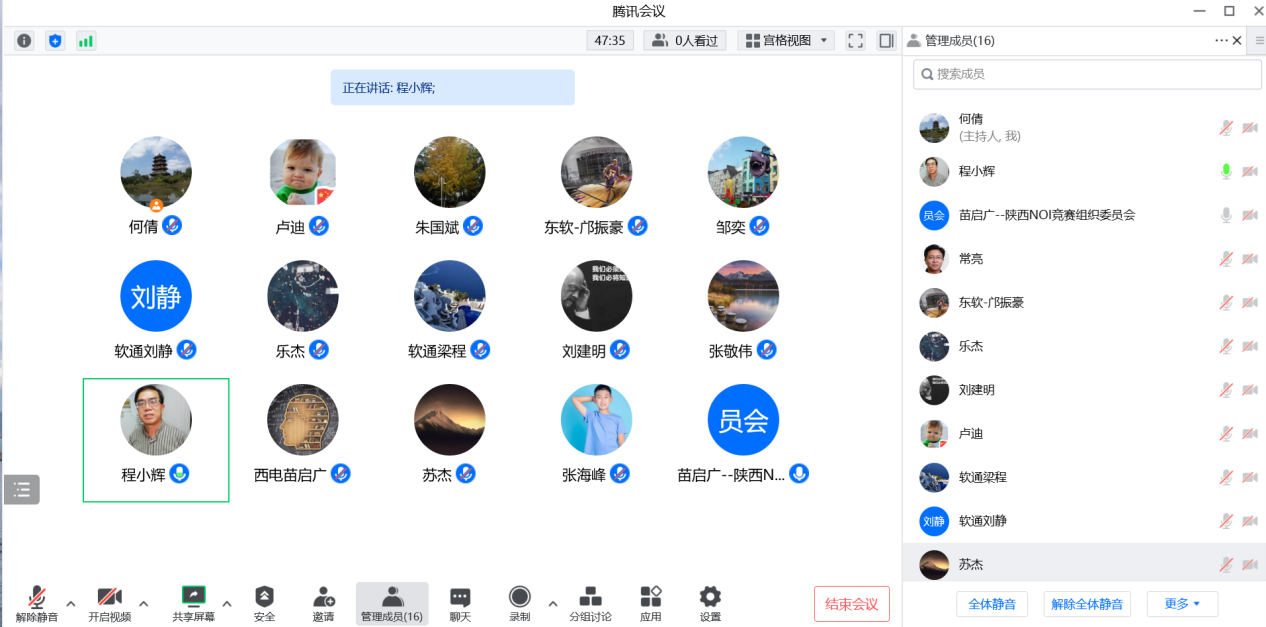Open Apps (应用) in toolbar
Viewport: 1266px width, 627px height.
pos(651,604)
